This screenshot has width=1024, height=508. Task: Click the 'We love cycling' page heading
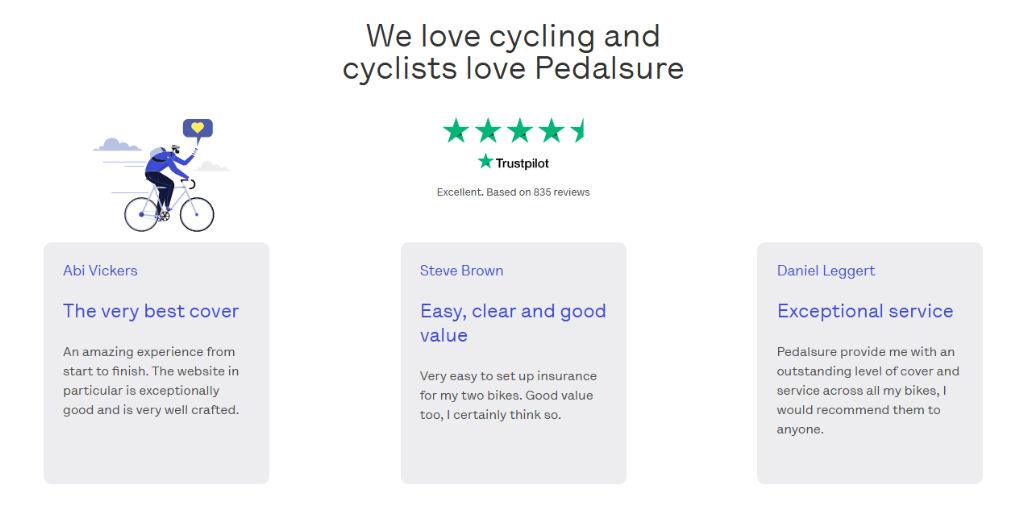(x=513, y=52)
